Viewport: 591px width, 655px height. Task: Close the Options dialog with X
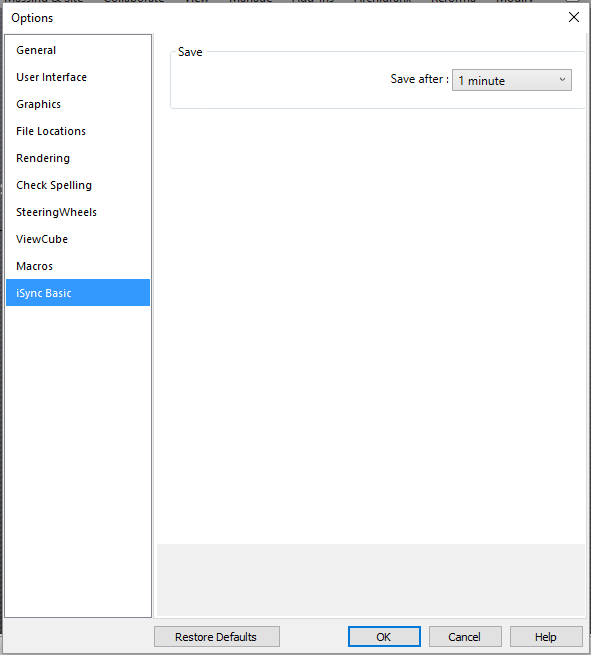tap(574, 18)
